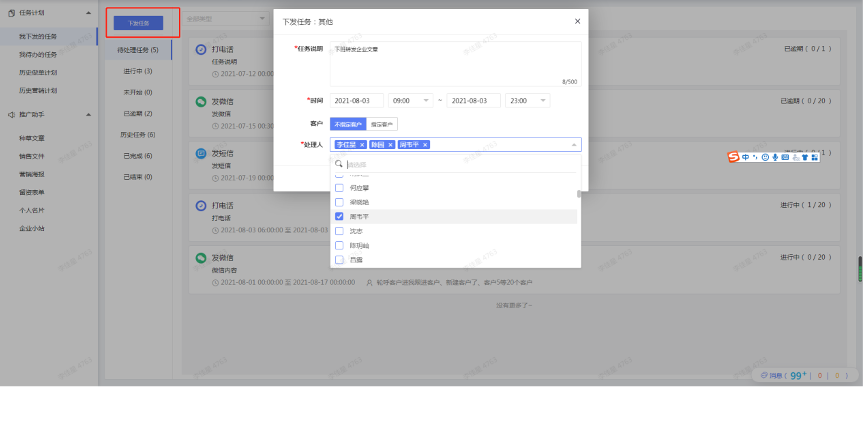Open the 全部类型 filter dropdown
This screenshot has width=864, height=422.
click(x=225, y=19)
